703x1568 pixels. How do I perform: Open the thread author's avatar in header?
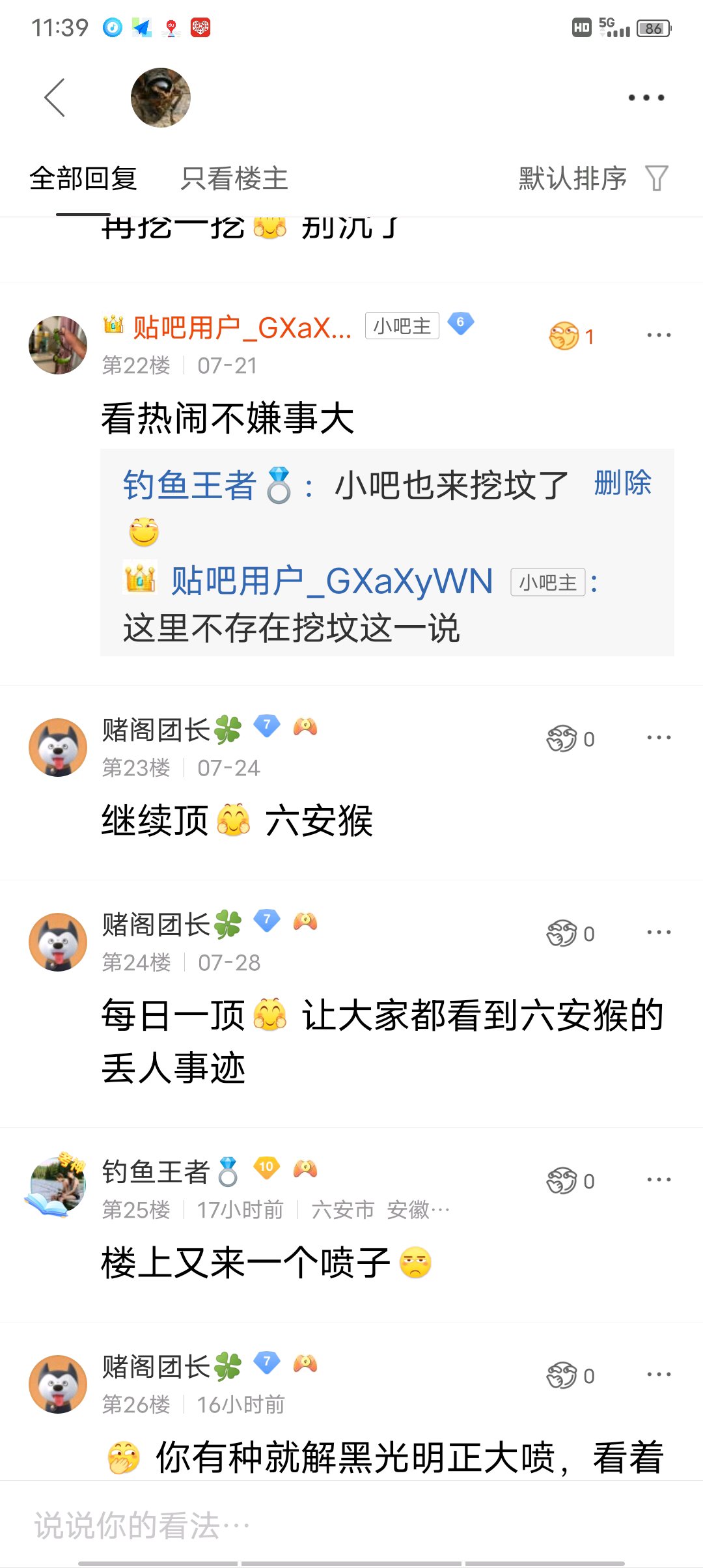161,98
